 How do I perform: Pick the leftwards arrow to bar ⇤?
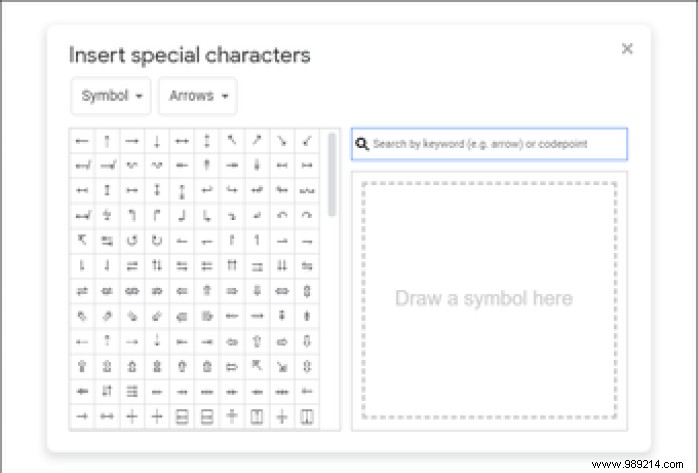[182, 341]
